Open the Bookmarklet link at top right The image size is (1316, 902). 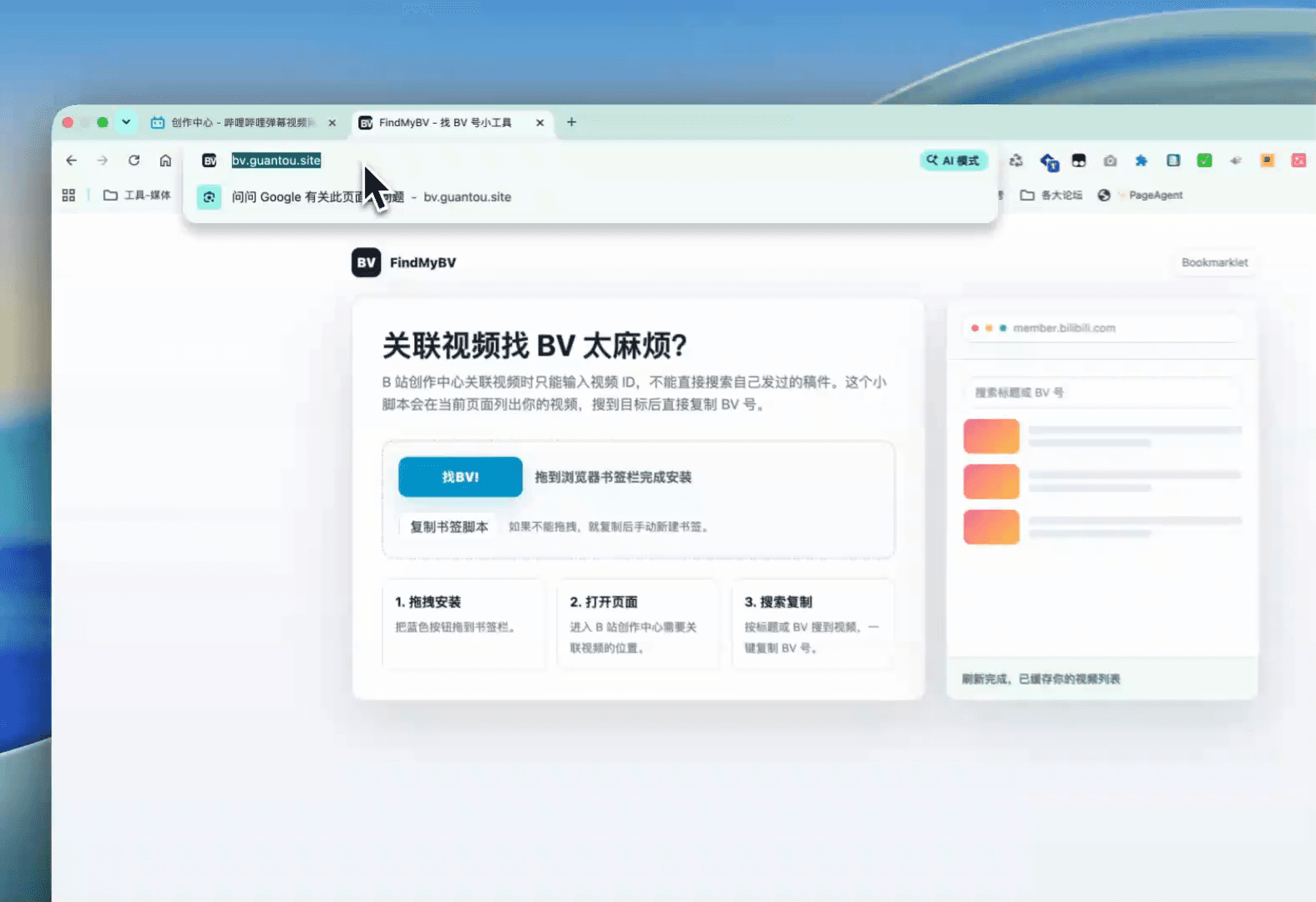pyautogui.click(x=1214, y=262)
